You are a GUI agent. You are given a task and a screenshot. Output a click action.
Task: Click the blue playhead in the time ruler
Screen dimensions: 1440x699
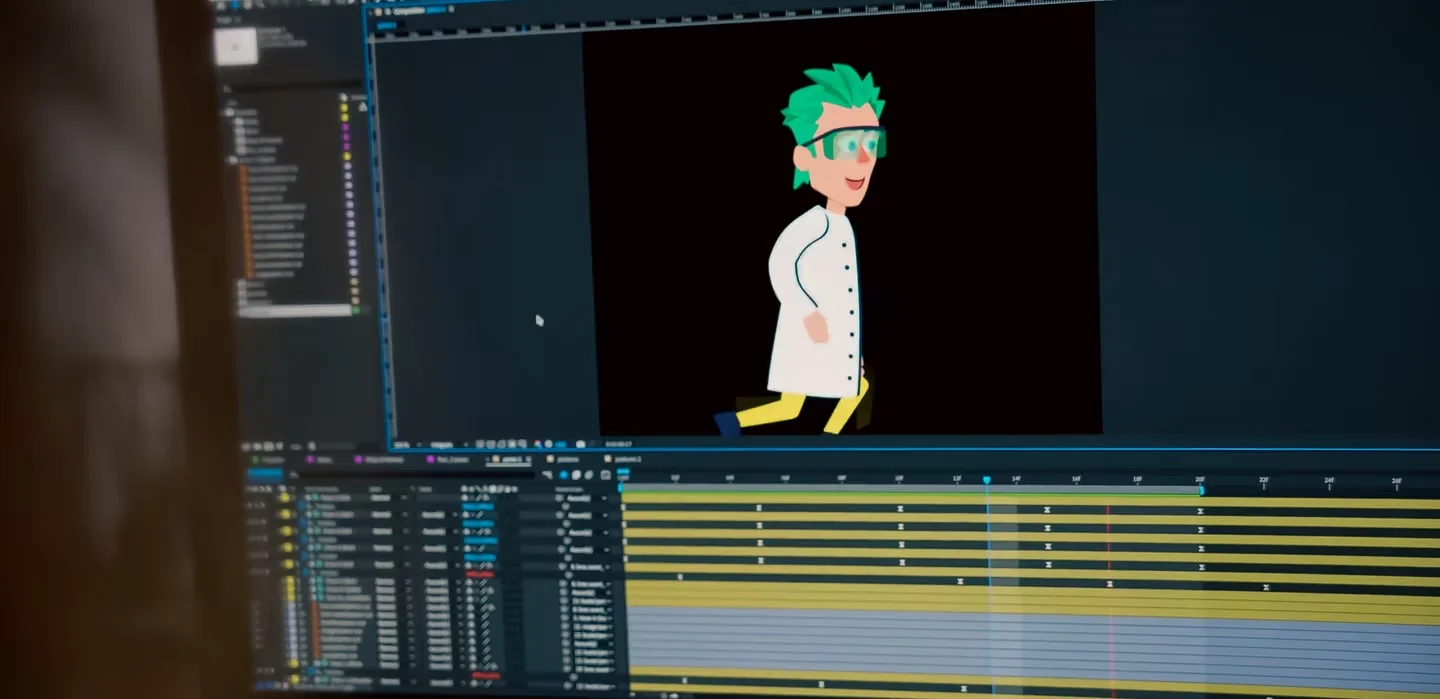(x=986, y=481)
